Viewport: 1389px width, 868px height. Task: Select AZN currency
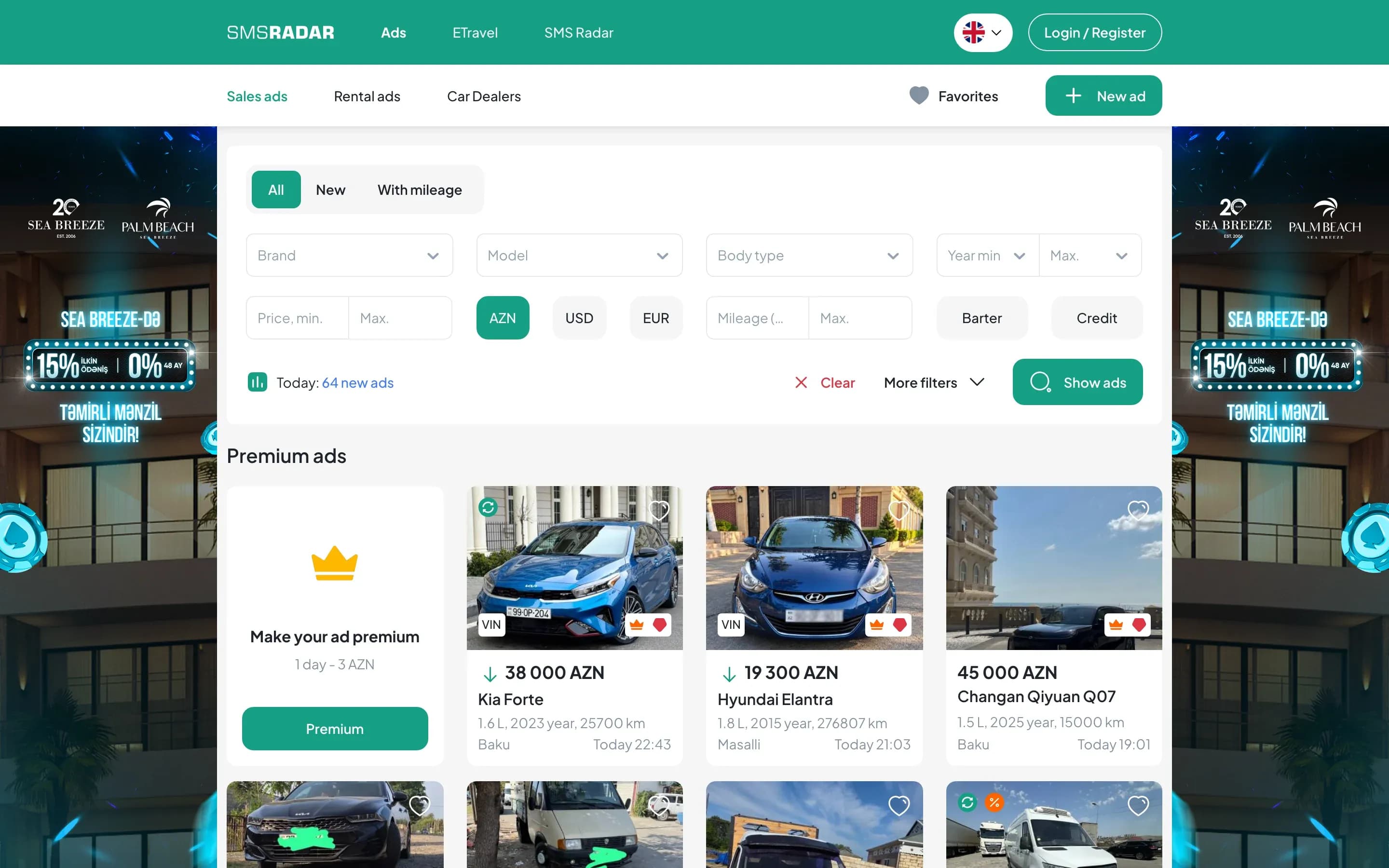coord(503,318)
